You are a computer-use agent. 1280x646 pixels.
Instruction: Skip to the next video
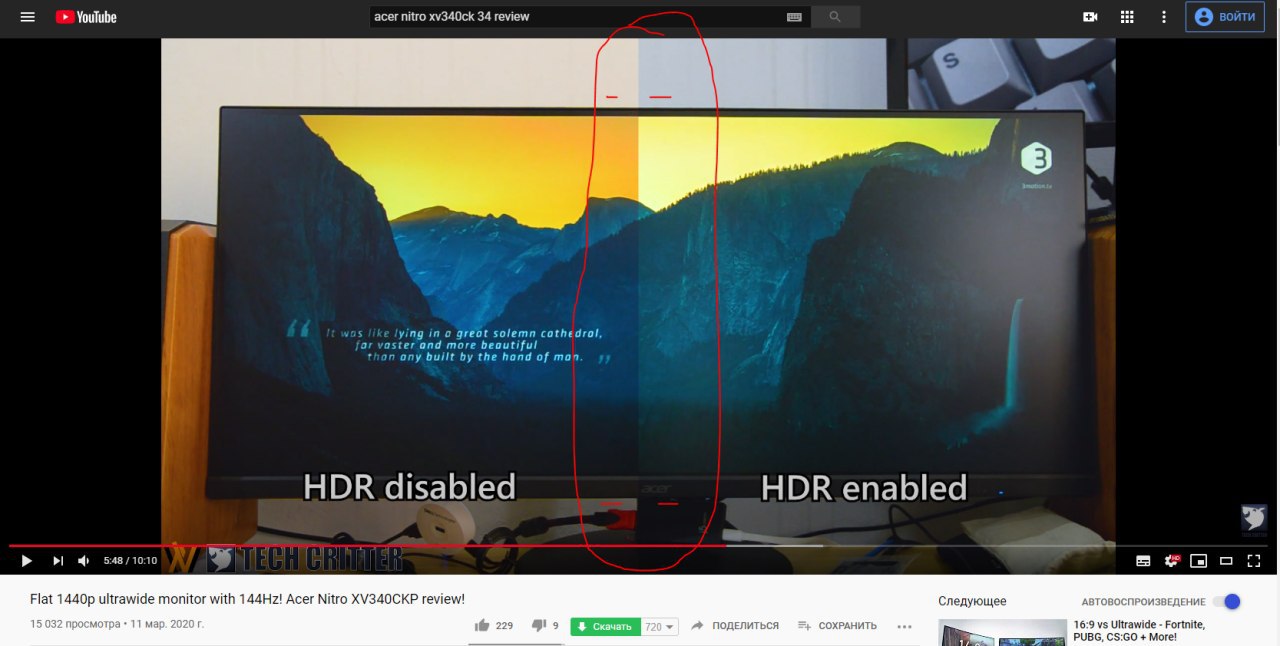[58, 561]
